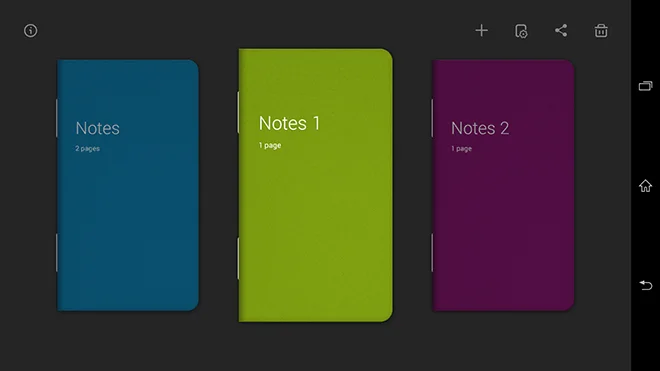660x371 pixels.
Task: Select the 'Notes 2' title text
Action: 480,128
